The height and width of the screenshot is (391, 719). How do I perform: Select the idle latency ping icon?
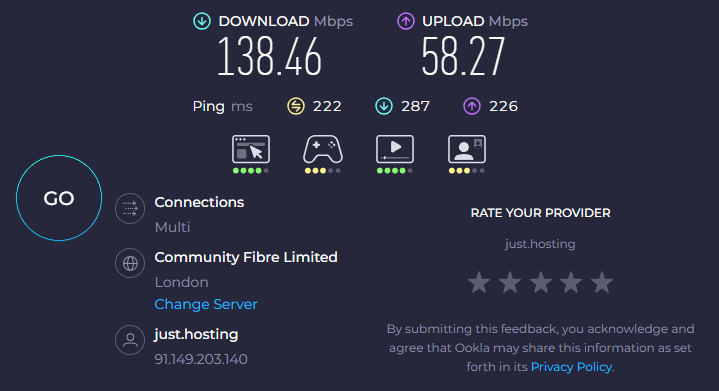[x=296, y=106]
